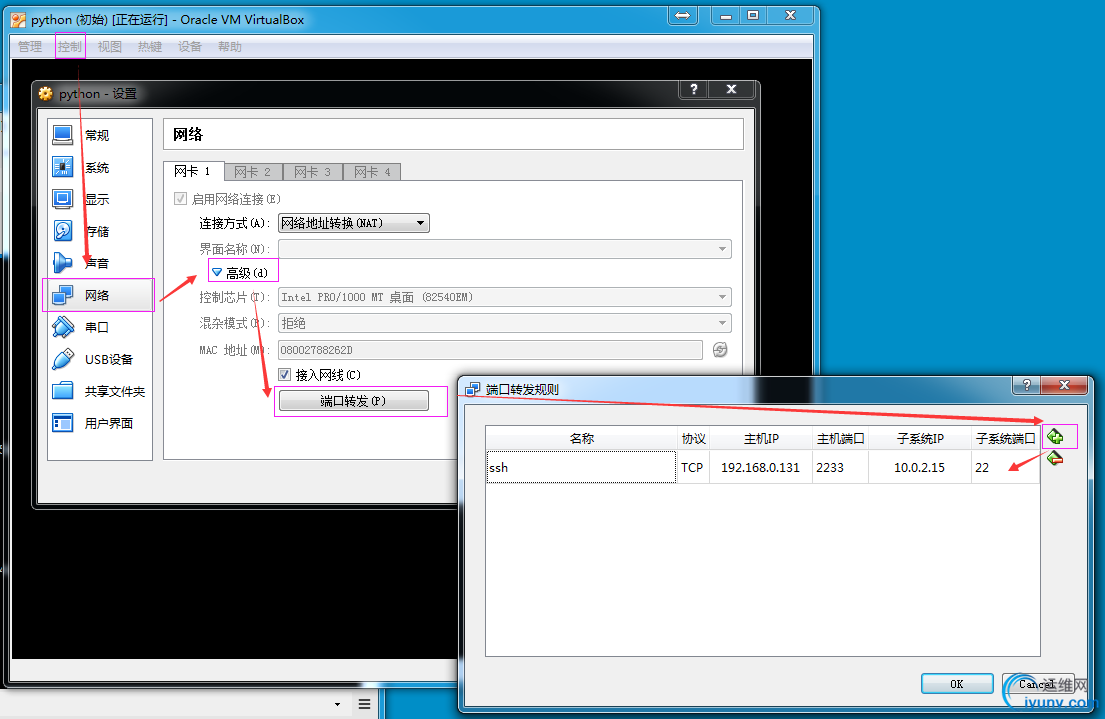Open the 控制芯片 adapter type dropdown
The height and width of the screenshot is (719, 1105).
click(x=505, y=297)
